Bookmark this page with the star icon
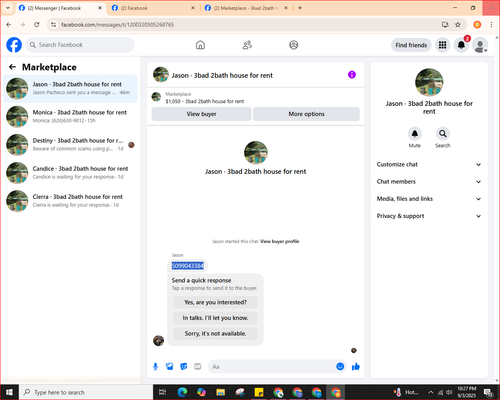 click(458, 25)
